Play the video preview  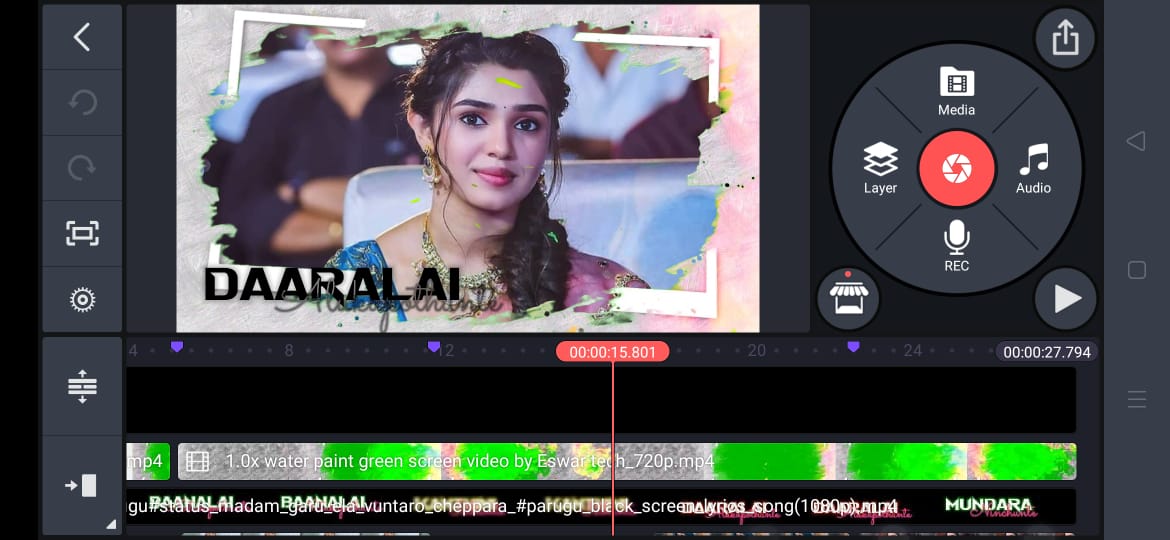[x=1066, y=298]
